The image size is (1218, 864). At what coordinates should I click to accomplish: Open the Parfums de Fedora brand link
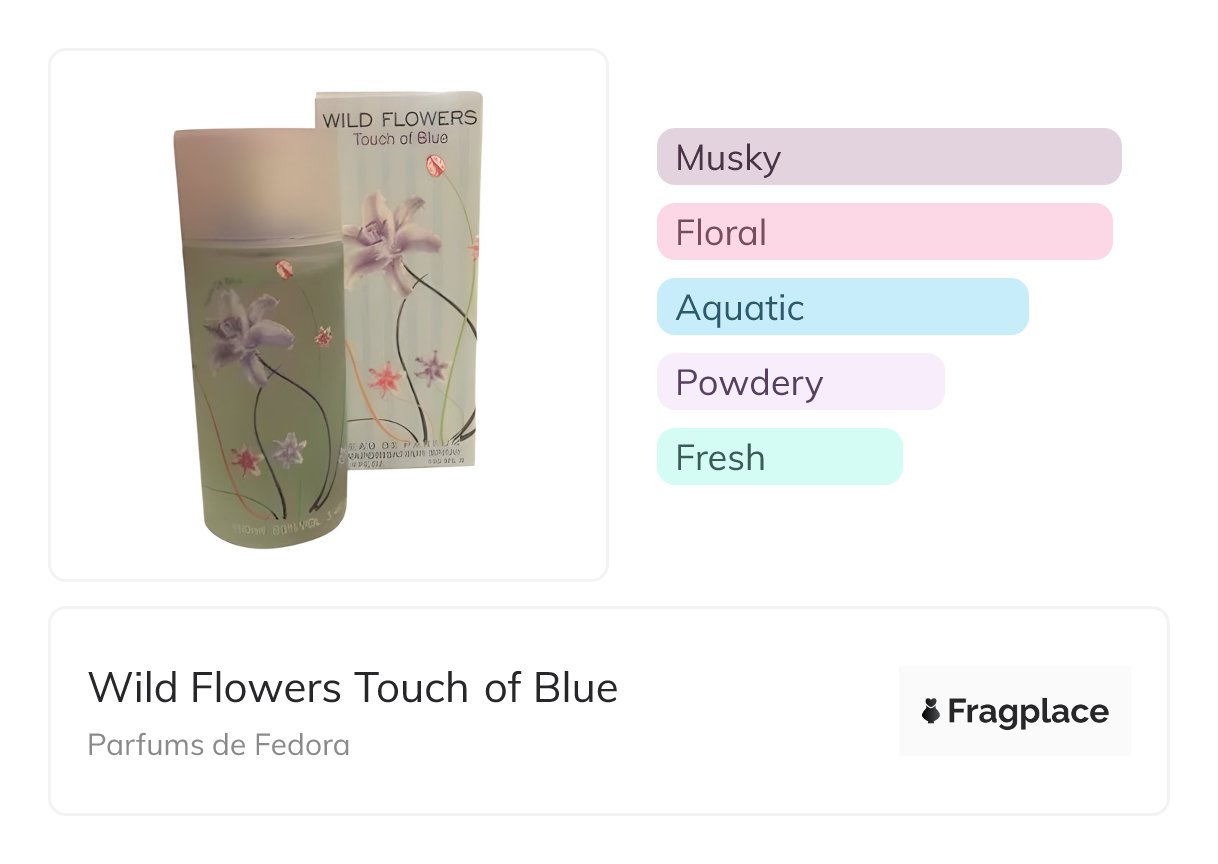pos(218,745)
